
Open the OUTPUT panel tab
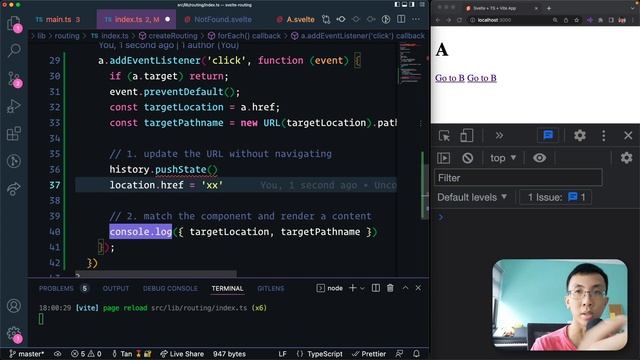click(x=116, y=289)
